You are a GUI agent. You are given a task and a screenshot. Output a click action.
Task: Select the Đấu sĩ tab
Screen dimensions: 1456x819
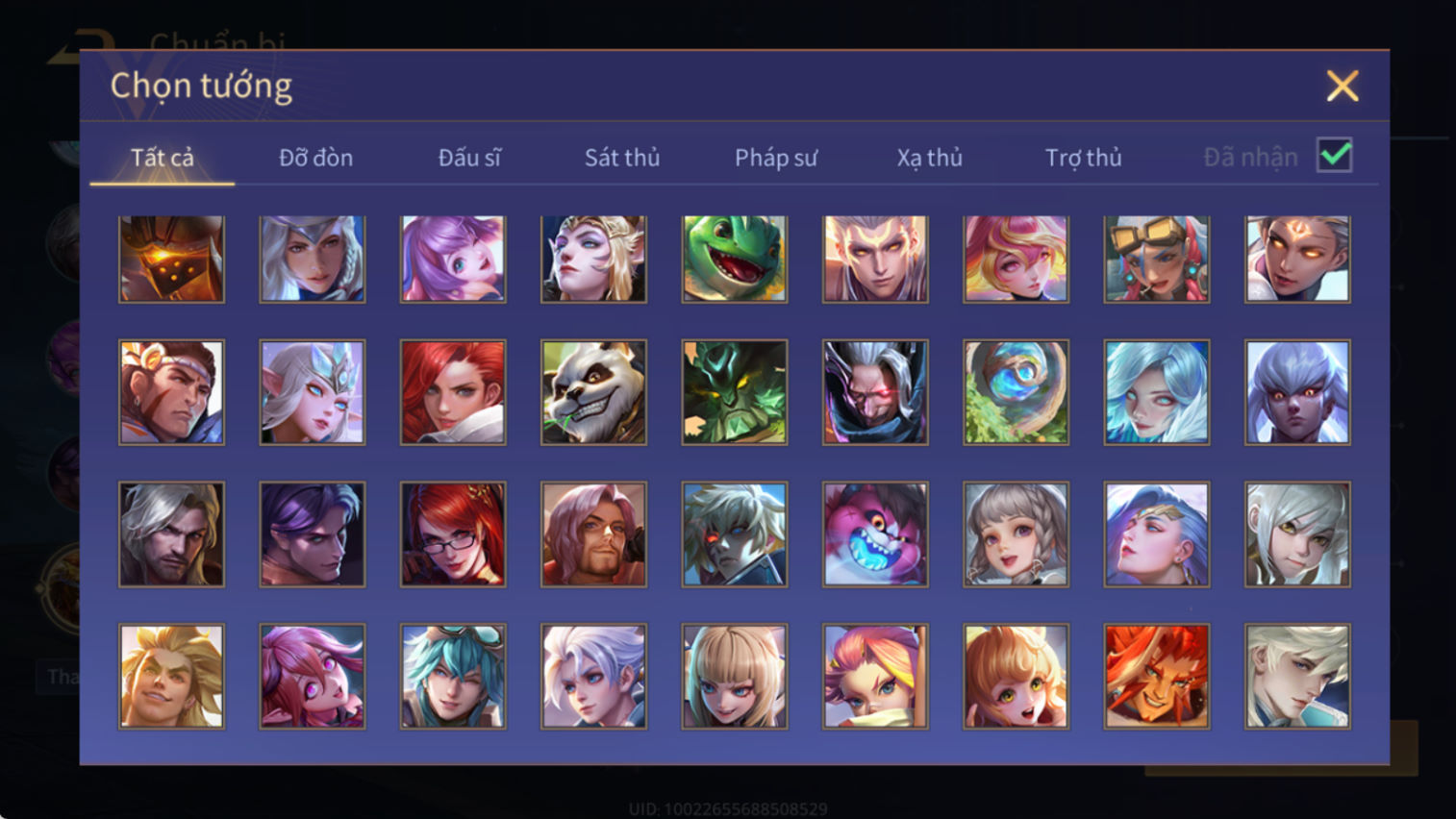coord(469,158)
